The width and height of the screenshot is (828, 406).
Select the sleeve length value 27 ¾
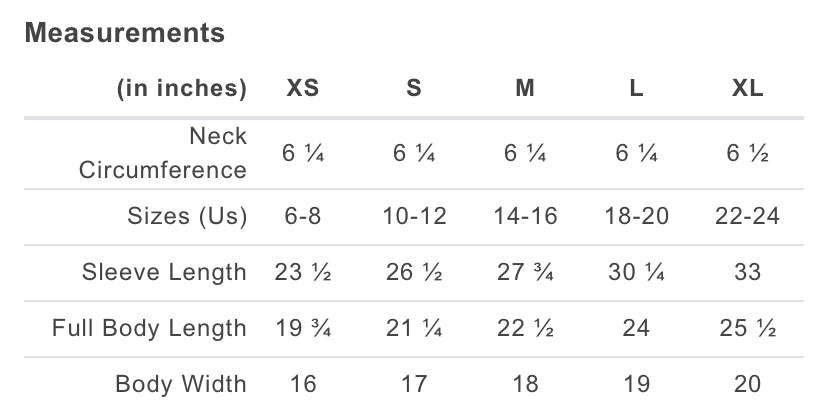525,272
